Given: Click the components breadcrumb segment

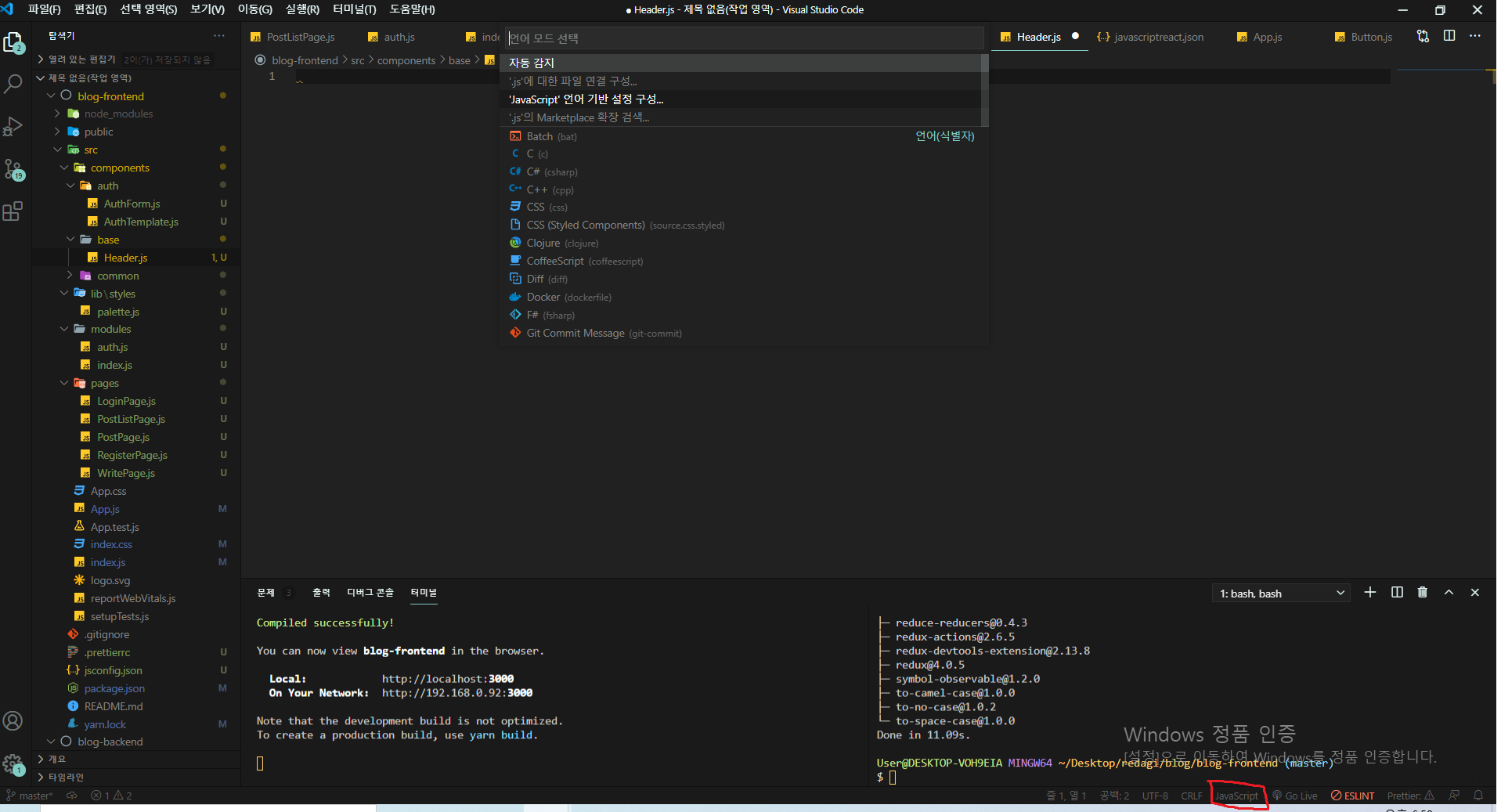Looking at the screenshot, I should click(x=406, y=60).
